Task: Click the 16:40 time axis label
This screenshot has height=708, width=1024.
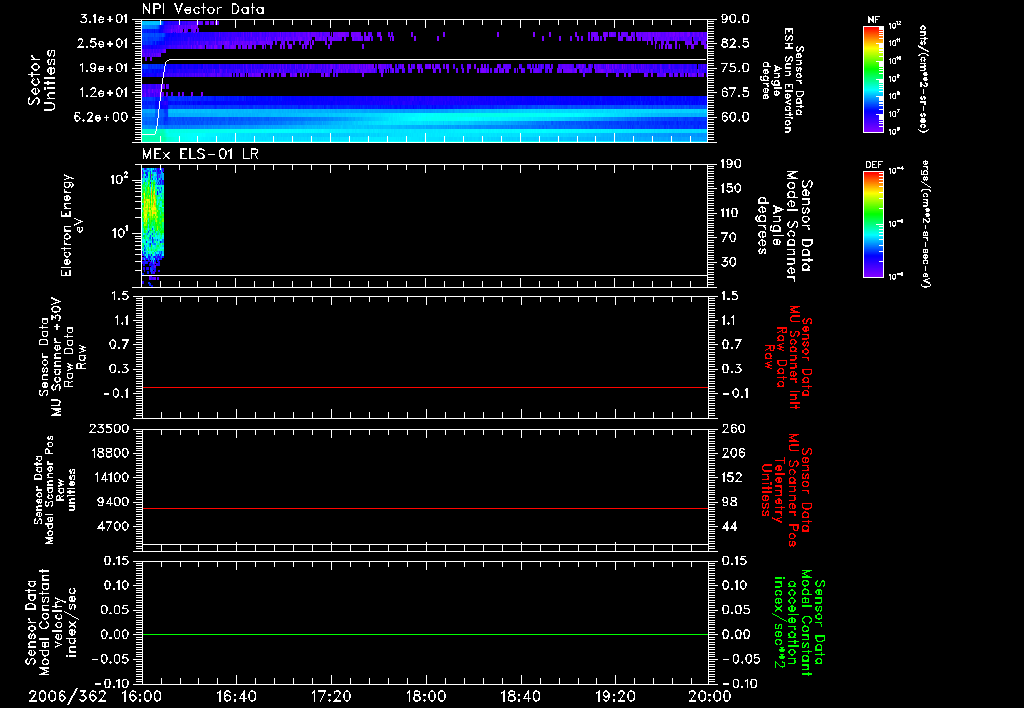Action: click(x=236, y=696)
